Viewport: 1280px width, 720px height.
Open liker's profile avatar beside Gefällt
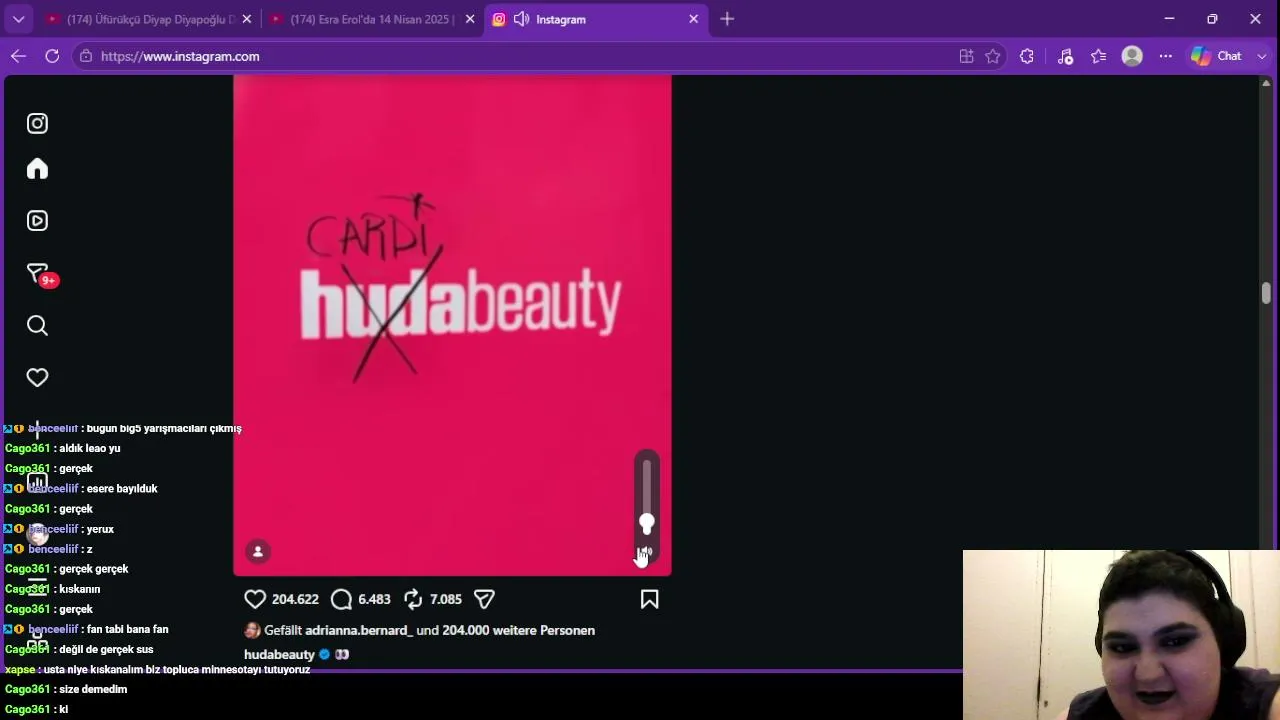[x=252, y=630]
